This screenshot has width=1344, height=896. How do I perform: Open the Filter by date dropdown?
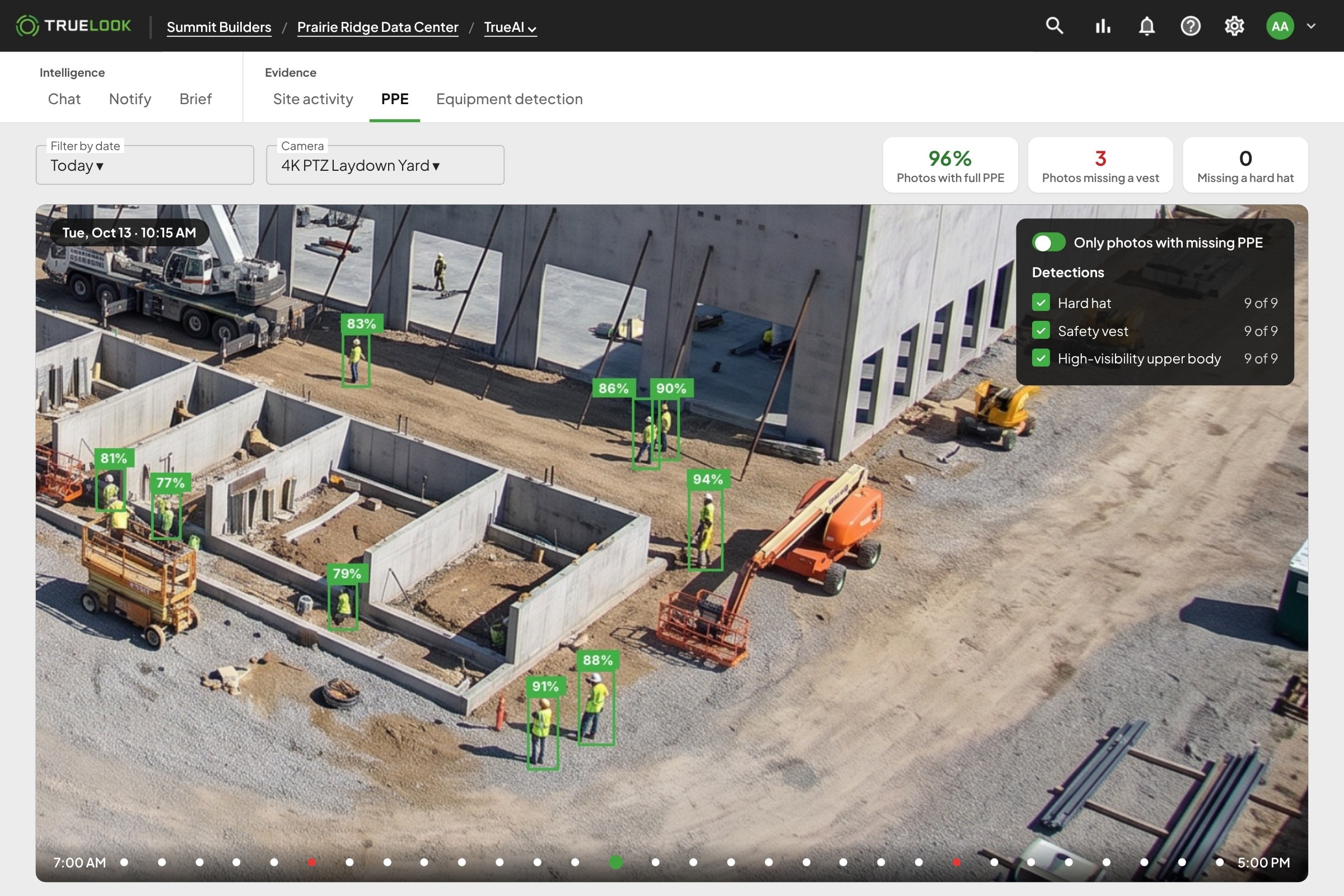(144, 165)
